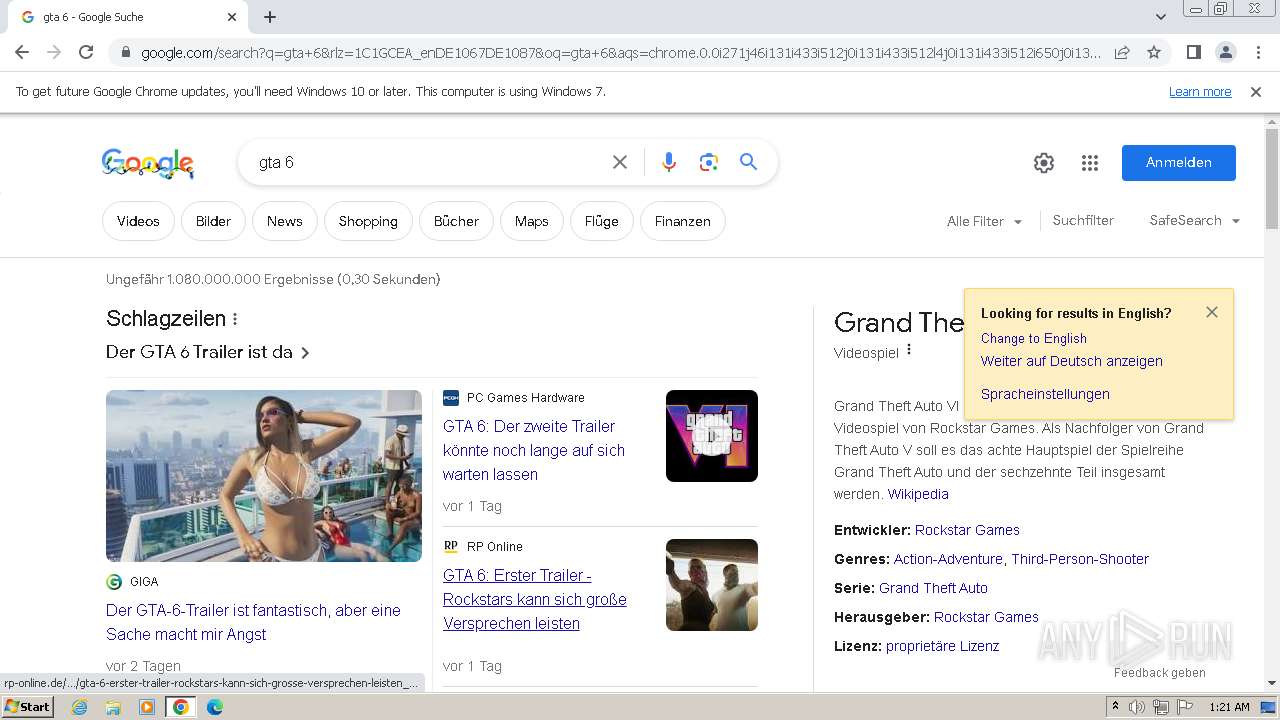Open RP Online Erster Trailer article
The image size is (1280, 720).
tap(535, 599)
